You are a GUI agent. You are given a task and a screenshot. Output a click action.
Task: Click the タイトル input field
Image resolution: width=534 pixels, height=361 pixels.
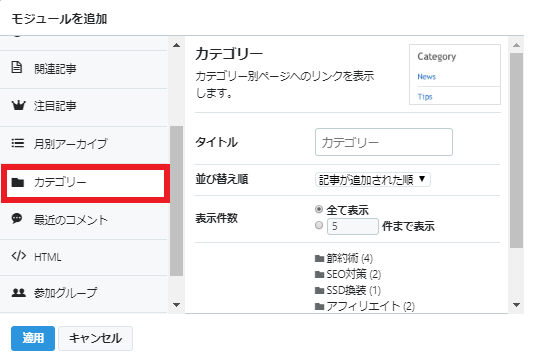[384, 142]
